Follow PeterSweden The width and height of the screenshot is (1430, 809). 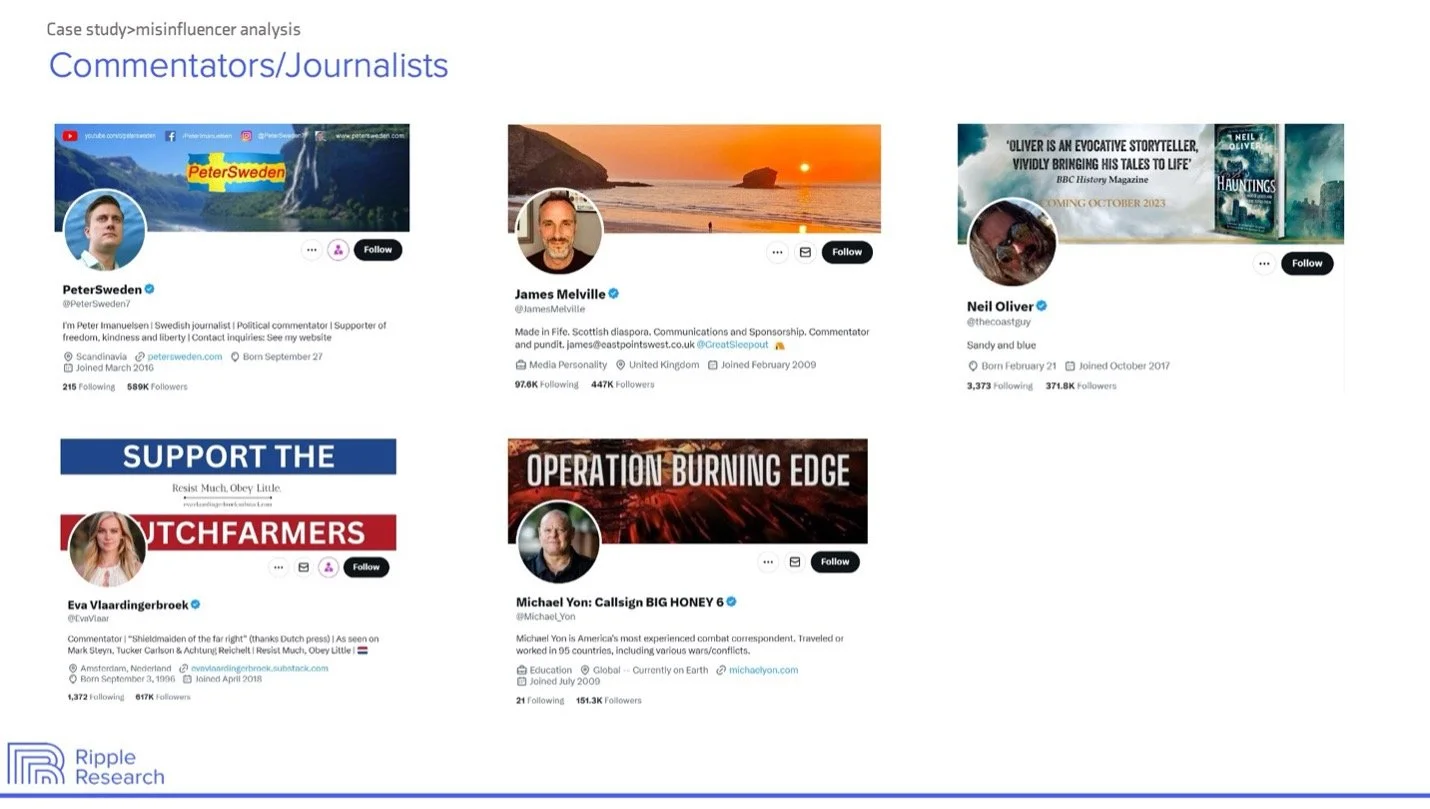(x=378, y=250)
